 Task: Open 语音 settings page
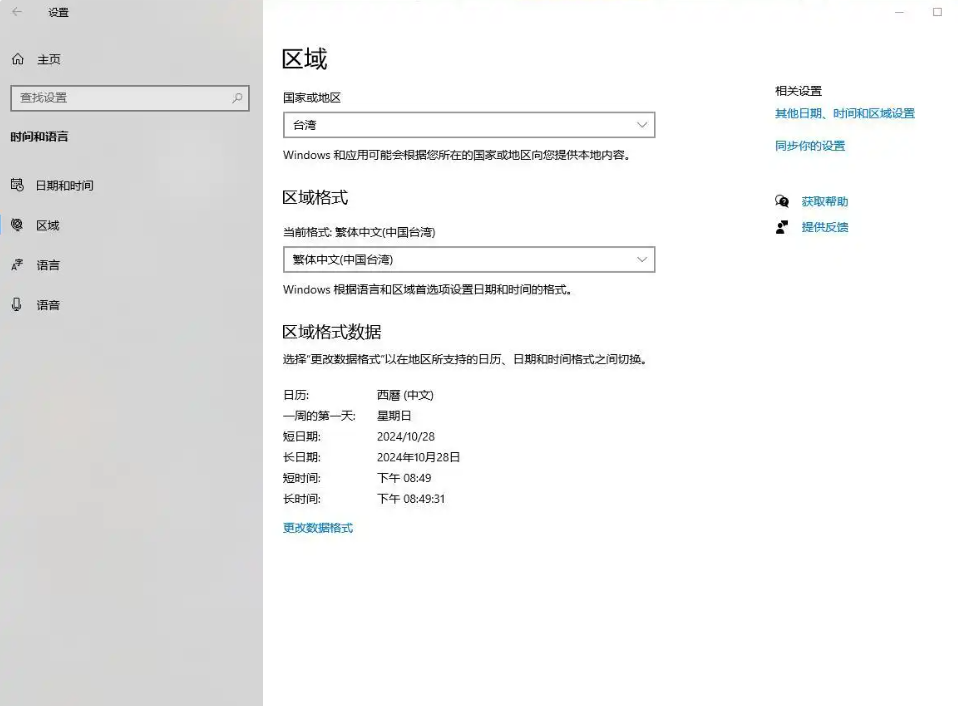click(x=48, y=305)
